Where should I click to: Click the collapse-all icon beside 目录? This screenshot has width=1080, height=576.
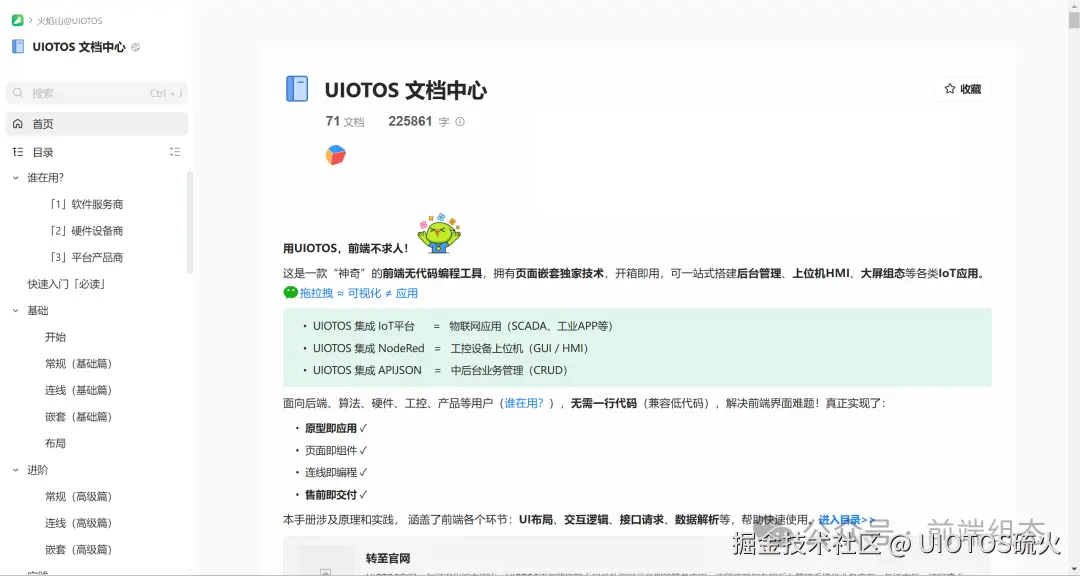click(175, 151)
